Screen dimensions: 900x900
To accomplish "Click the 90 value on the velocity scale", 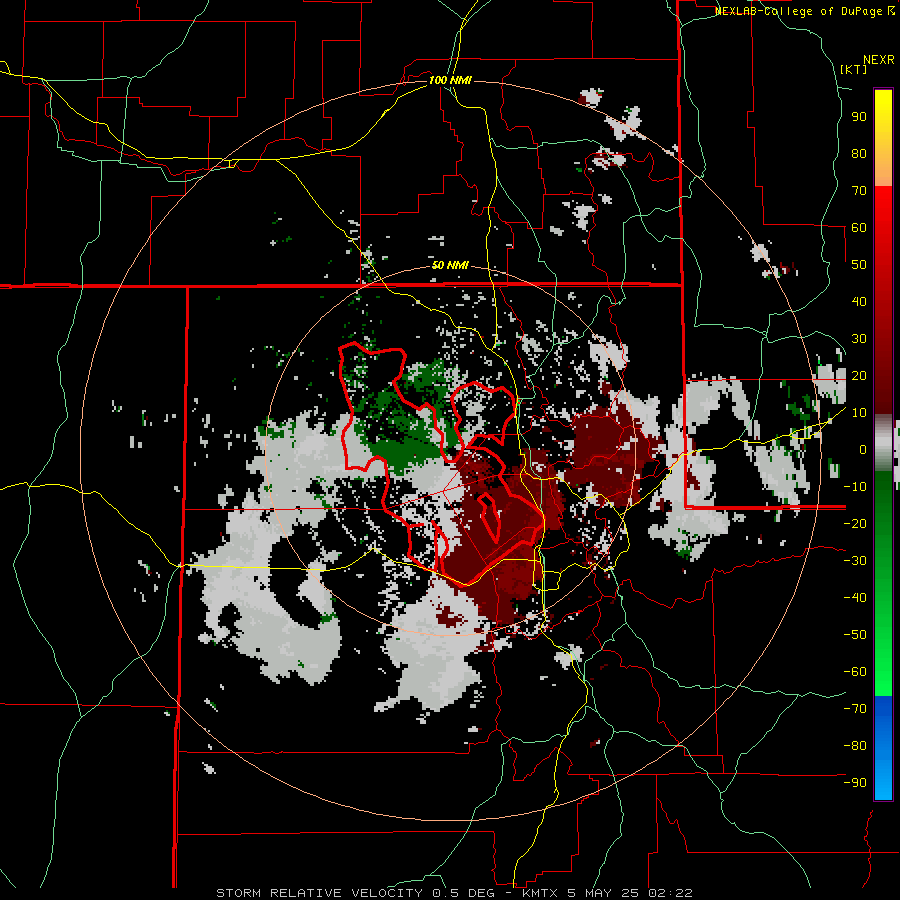I will pos(859,117).
